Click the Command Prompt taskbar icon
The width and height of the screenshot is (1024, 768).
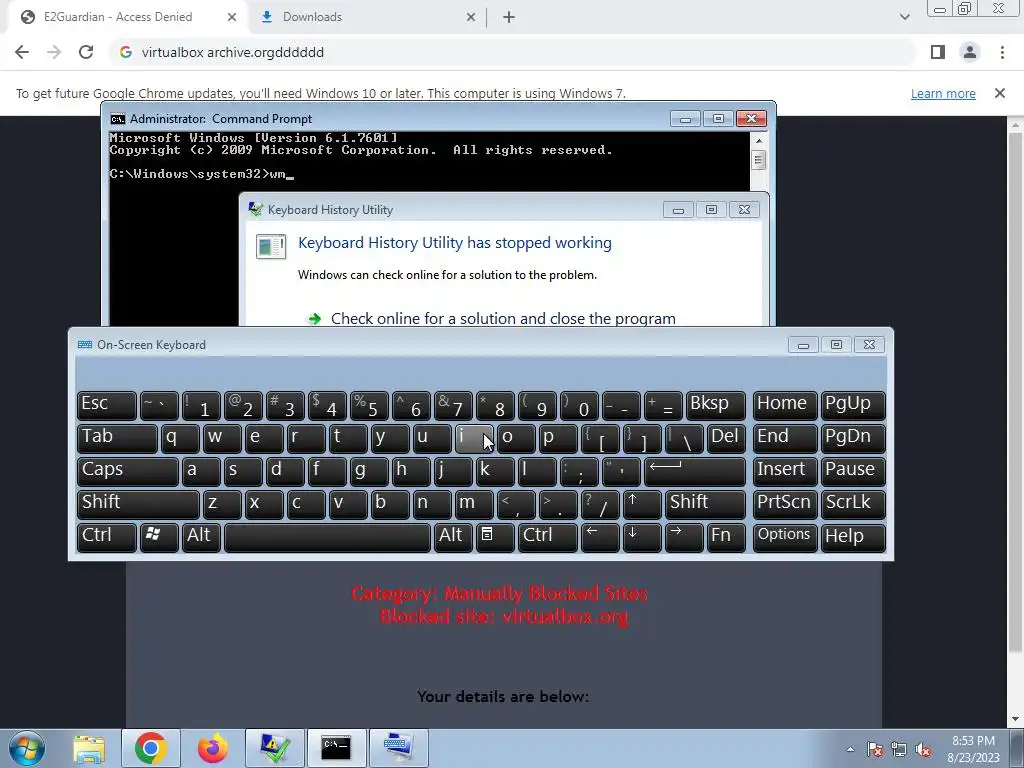[x=336, y=748]
